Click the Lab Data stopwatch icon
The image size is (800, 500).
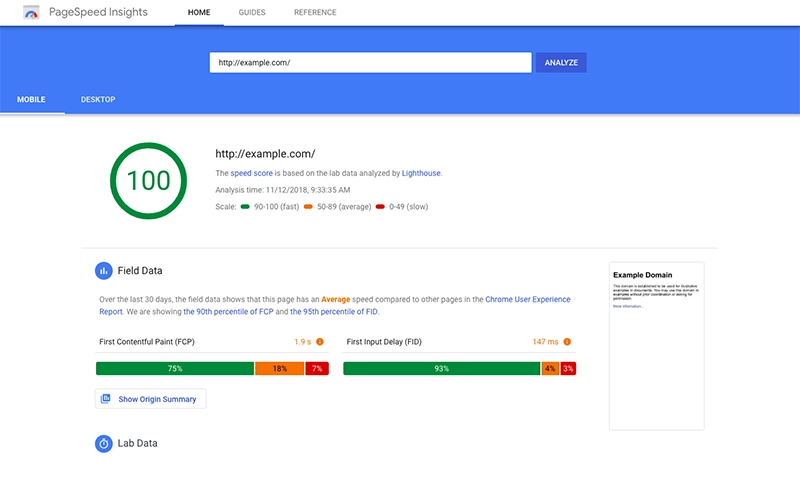(x=104, y=443)
